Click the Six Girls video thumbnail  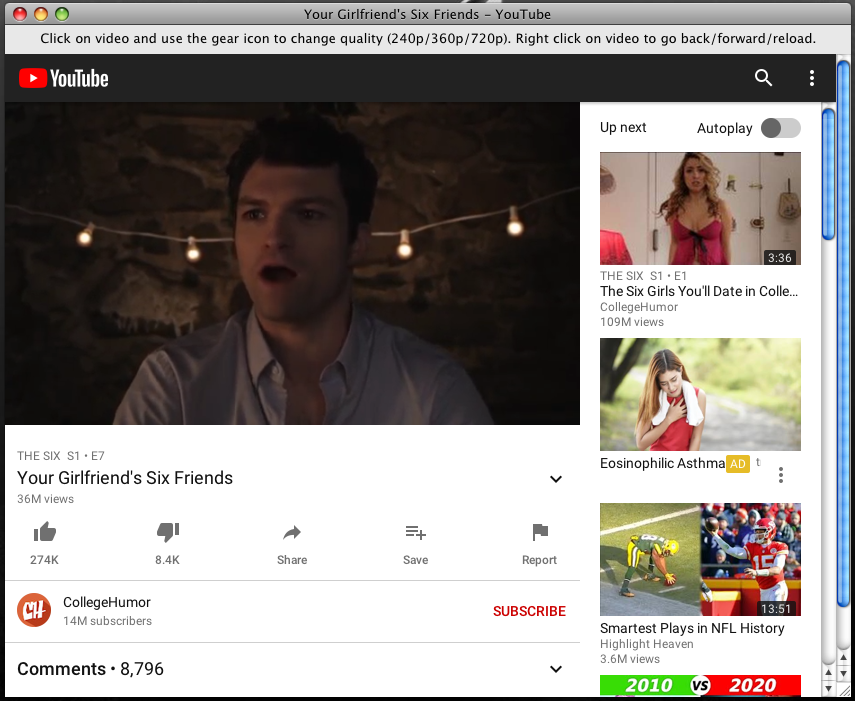pos(700,208)
